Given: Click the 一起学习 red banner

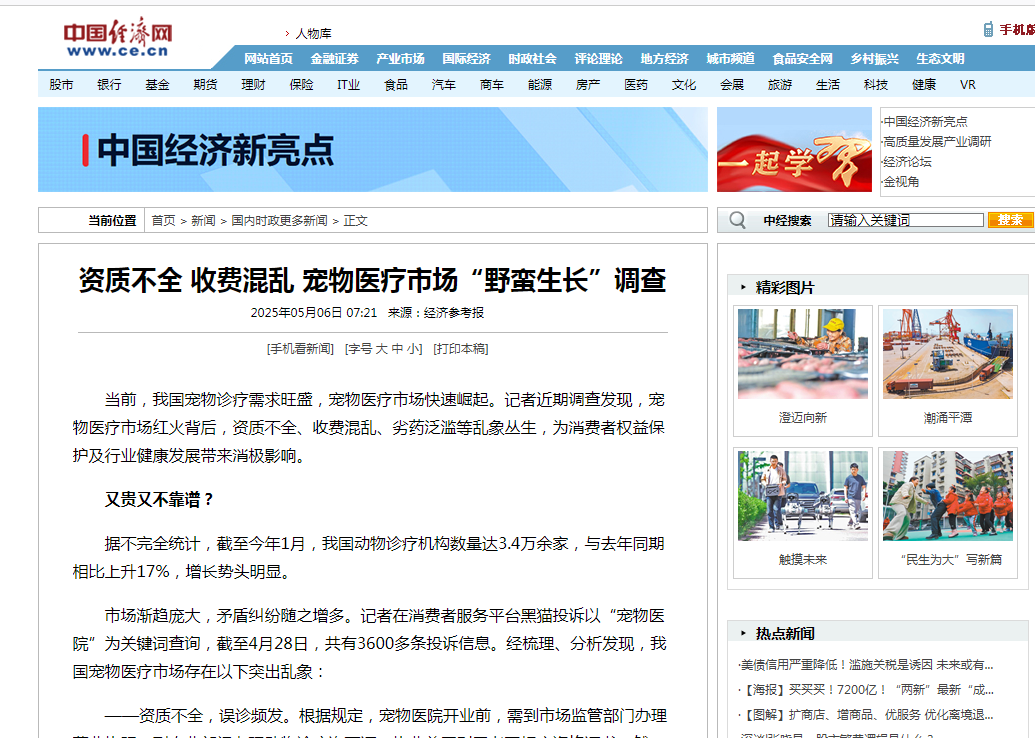Looking at the screenshot, I should point(794,150).
